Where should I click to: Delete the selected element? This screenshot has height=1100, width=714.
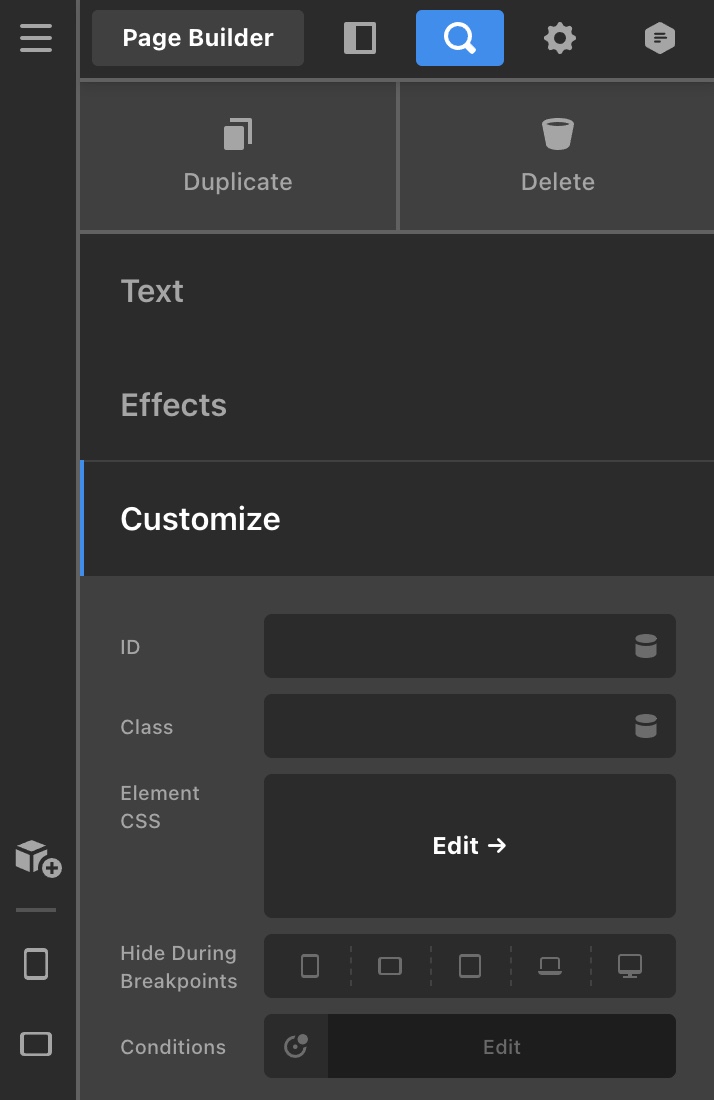point(558,156)
